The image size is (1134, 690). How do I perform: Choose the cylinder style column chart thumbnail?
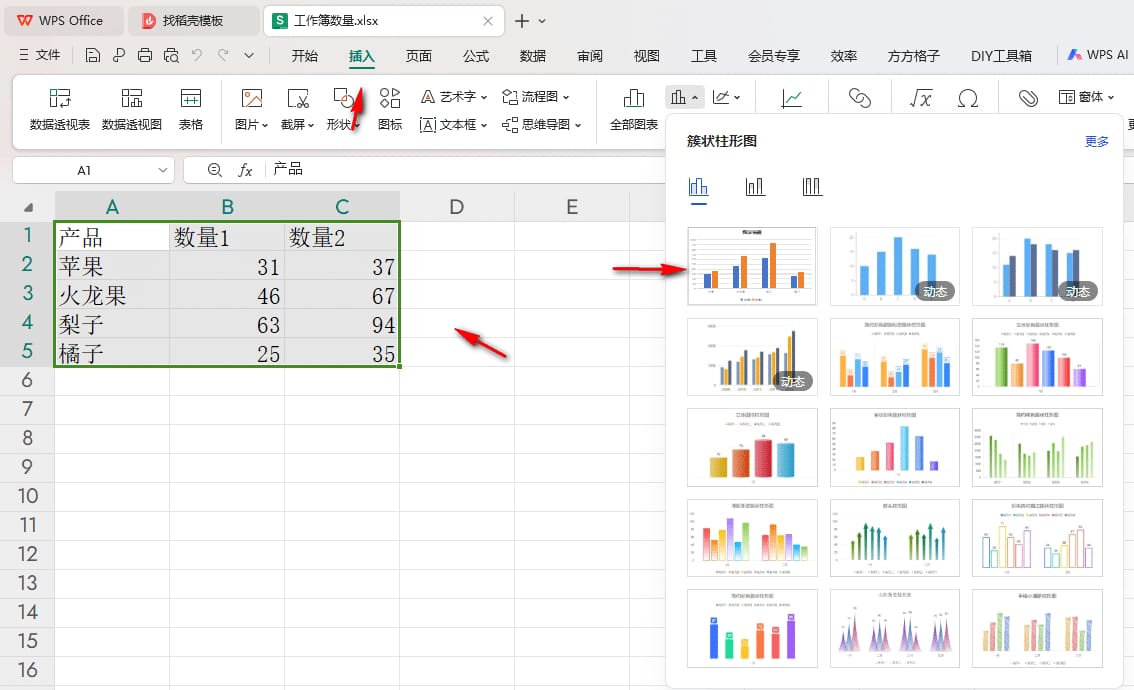point(752,447)
